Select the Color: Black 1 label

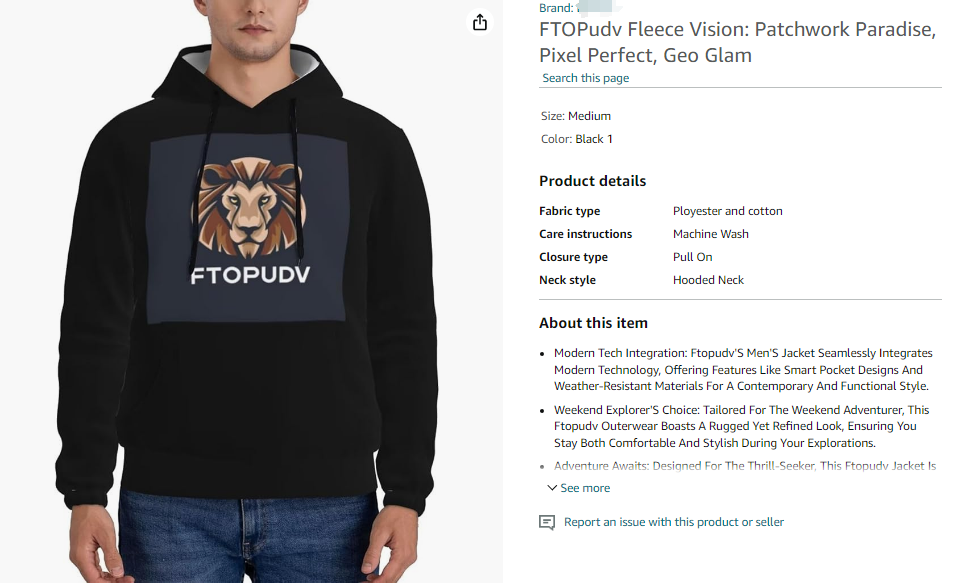click(577, 139)
